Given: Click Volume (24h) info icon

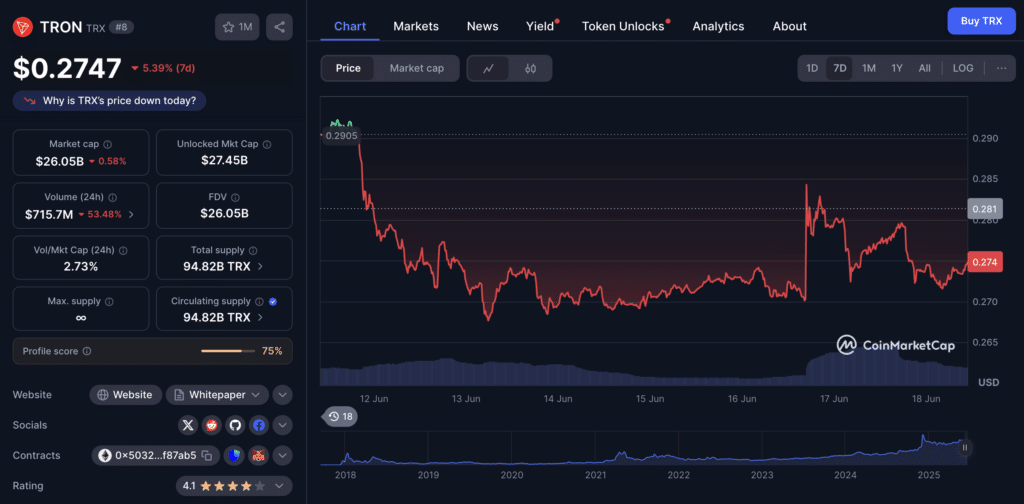Looking at the screenshot, I should point(112,197).
